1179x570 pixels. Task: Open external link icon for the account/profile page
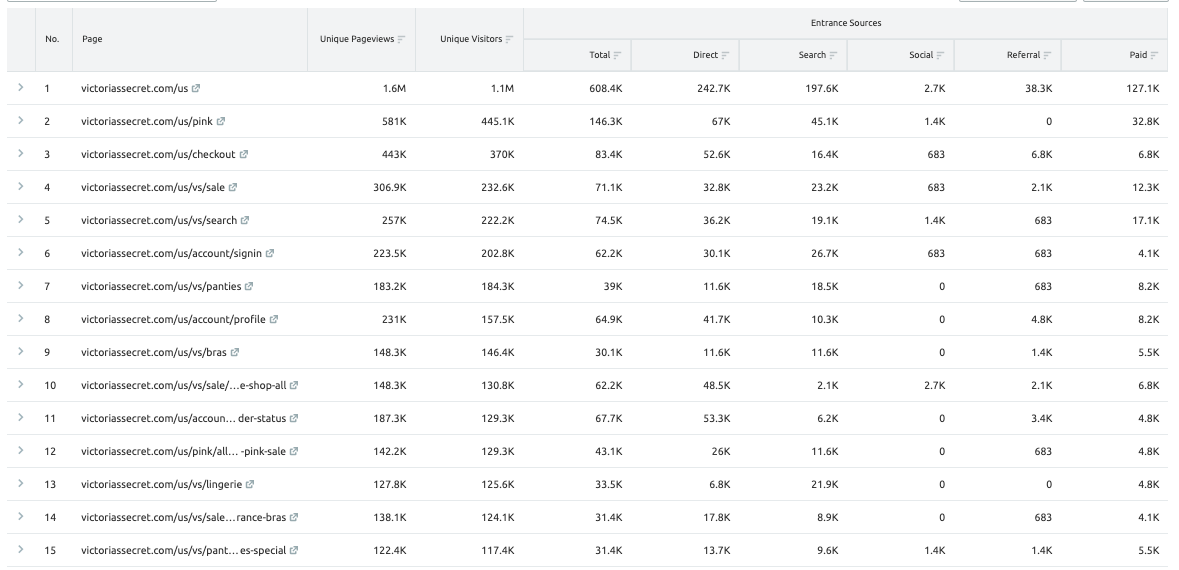click(x=274, y=320)
